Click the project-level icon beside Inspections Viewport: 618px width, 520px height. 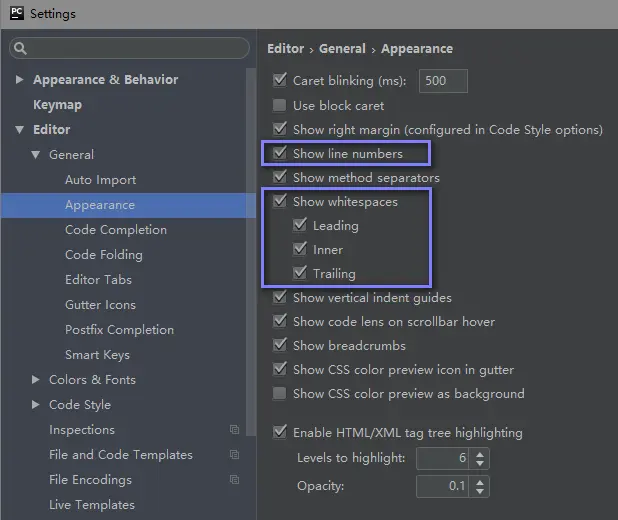tap(235, 429)
